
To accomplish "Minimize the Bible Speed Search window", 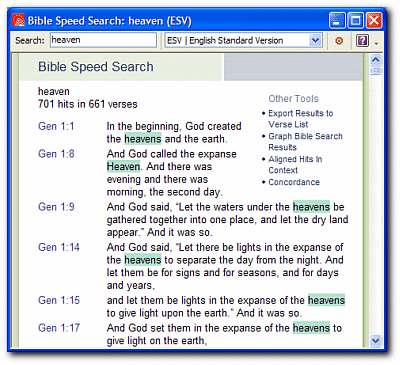I will (x=337, y=21).
